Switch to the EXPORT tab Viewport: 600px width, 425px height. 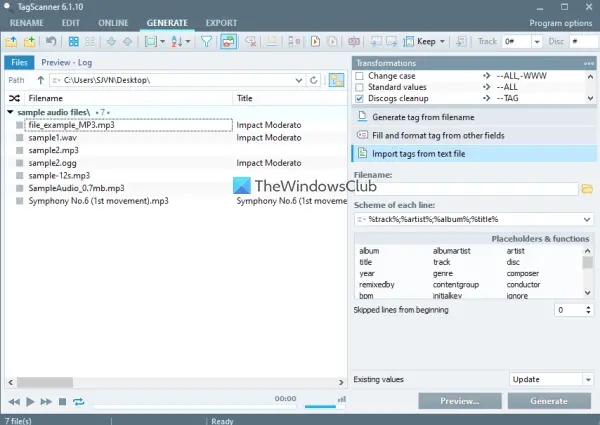coord(222,23)
